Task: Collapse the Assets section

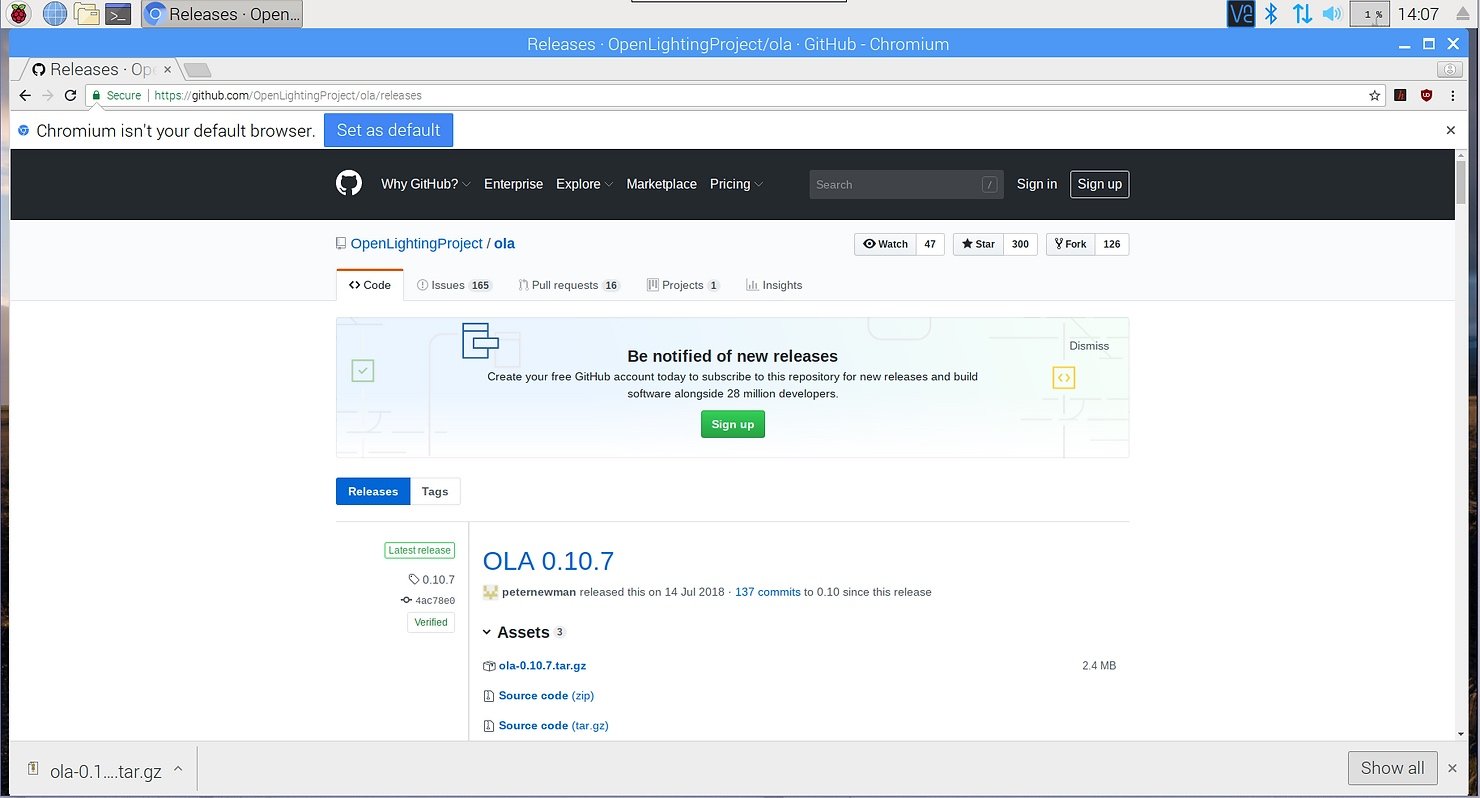Action: 487,632
